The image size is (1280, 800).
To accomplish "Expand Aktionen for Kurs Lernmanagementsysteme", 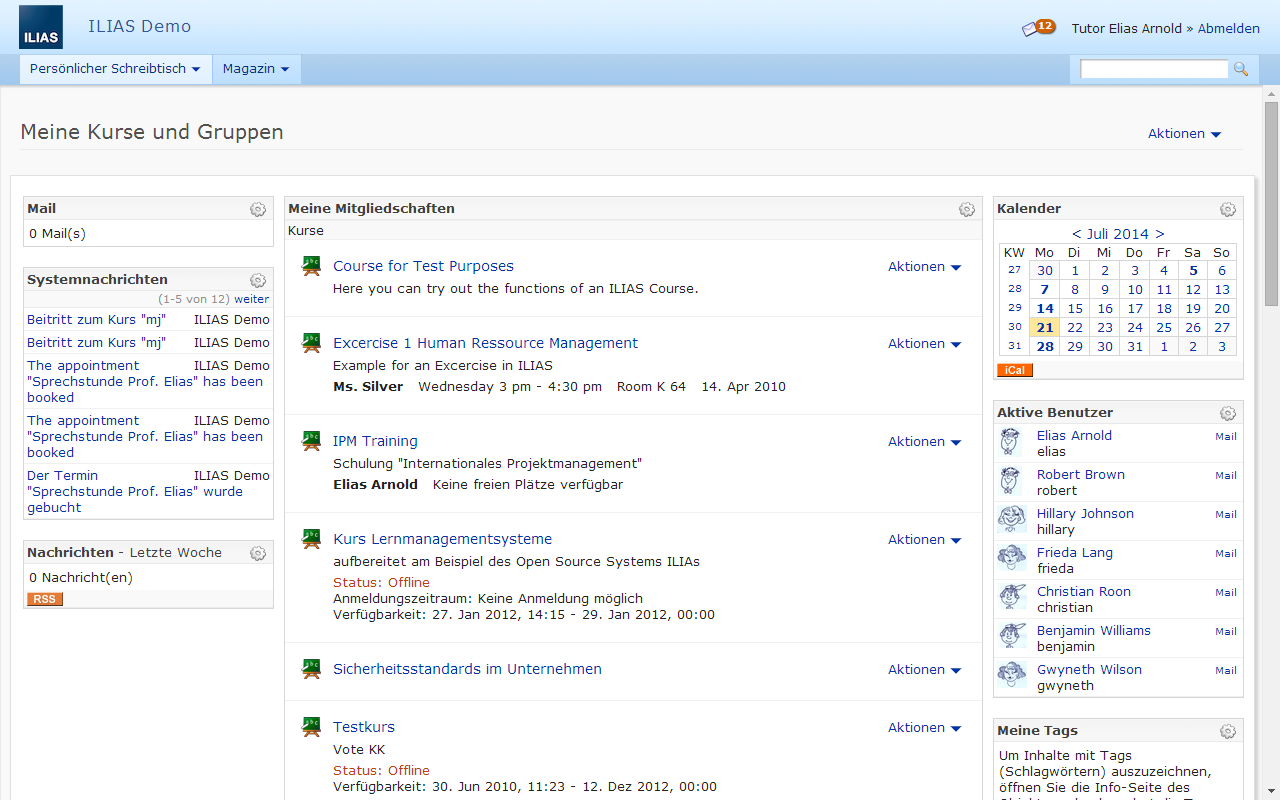I will (924, 540).
